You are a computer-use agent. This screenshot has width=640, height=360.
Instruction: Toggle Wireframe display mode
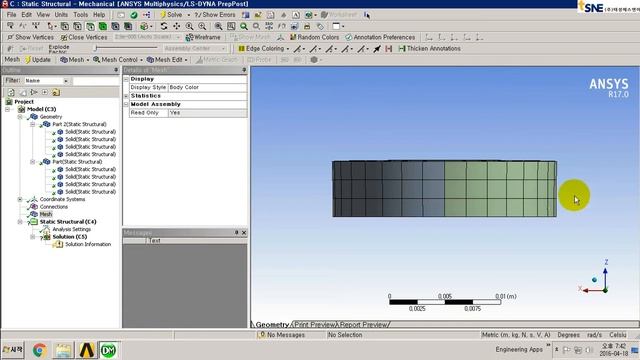coord(203,37)
